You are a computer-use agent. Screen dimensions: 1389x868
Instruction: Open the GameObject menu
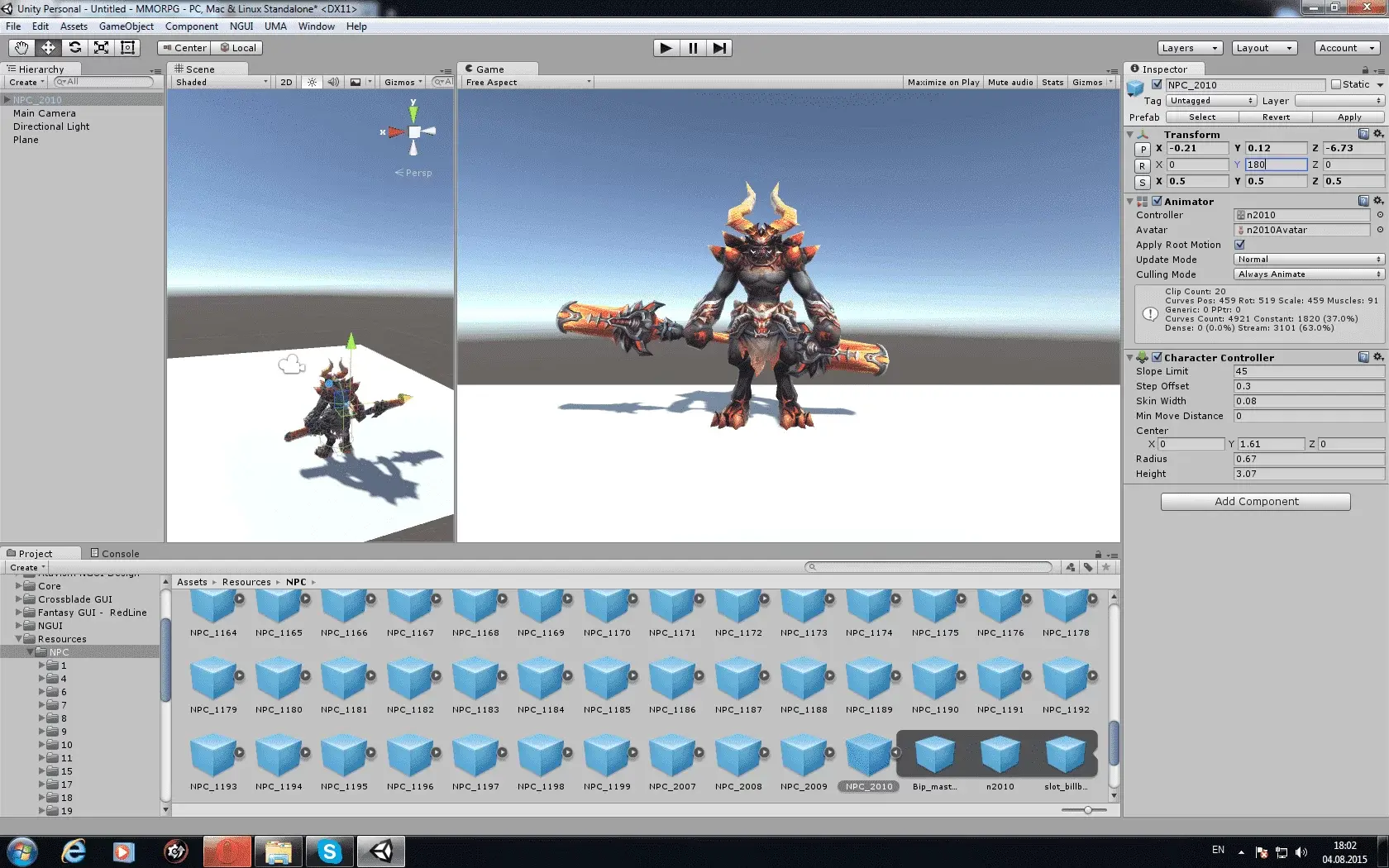pos(126,26)
